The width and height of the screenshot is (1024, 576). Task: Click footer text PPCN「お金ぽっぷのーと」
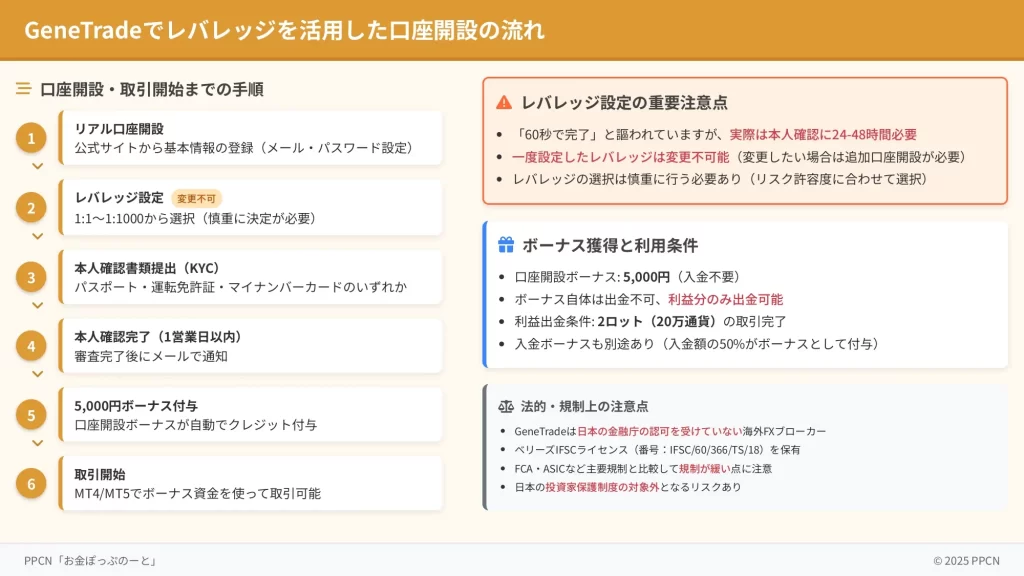(91, 560)
